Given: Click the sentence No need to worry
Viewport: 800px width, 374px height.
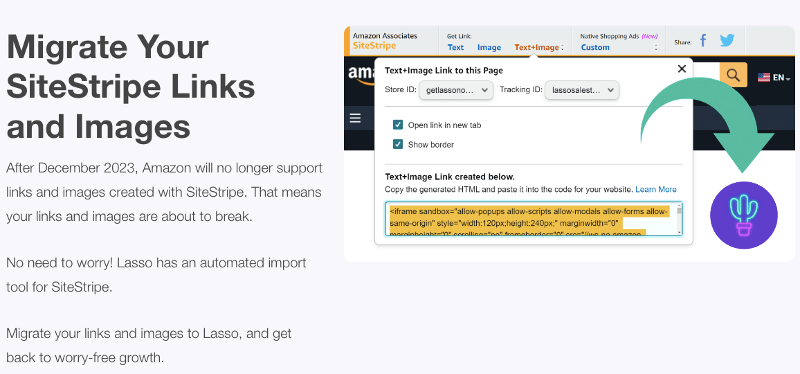Looking at the screenshot, I should tap(60, 263).
